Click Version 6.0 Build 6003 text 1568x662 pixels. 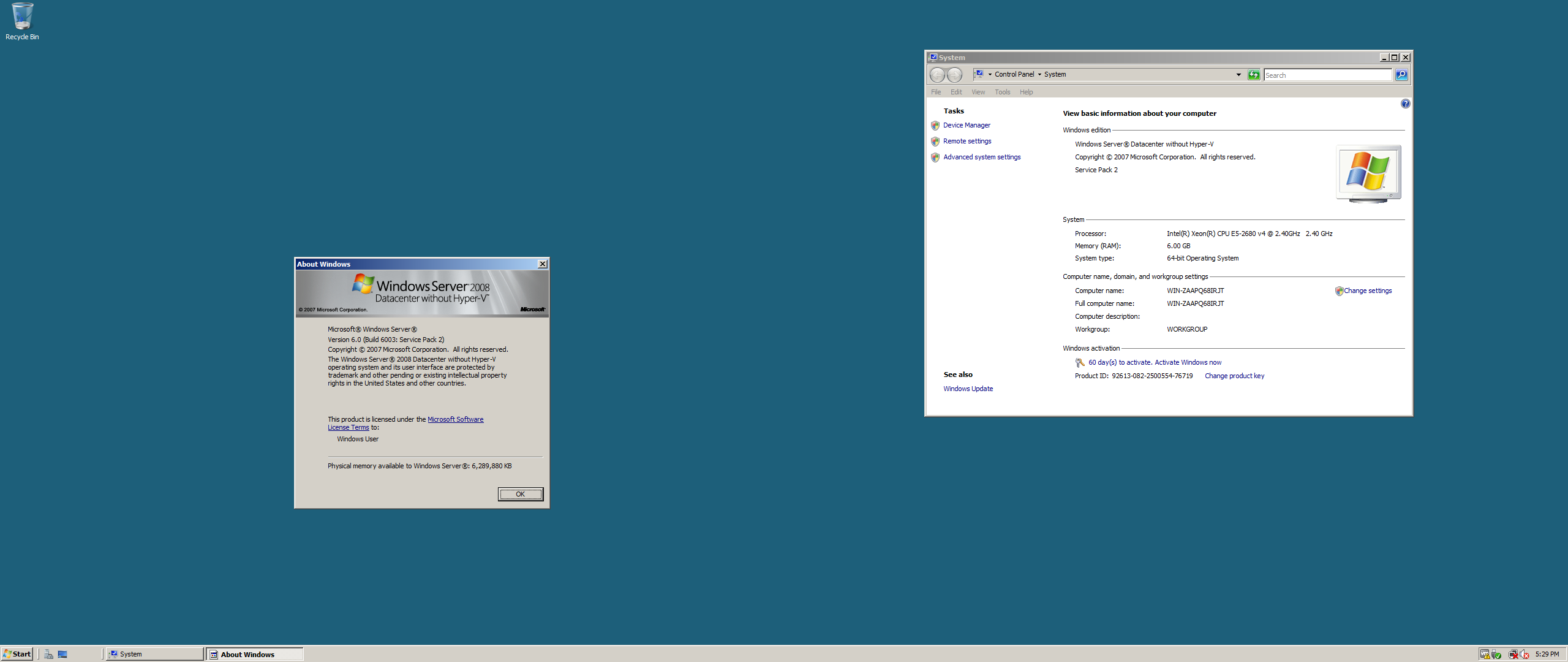[386, 340]
